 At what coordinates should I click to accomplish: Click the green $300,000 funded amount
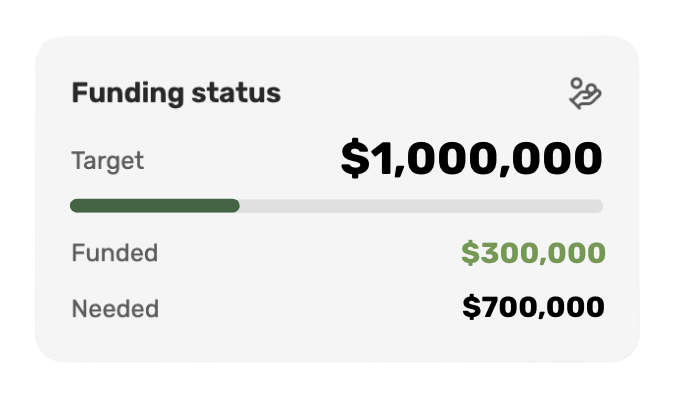(x=533, y=253)
